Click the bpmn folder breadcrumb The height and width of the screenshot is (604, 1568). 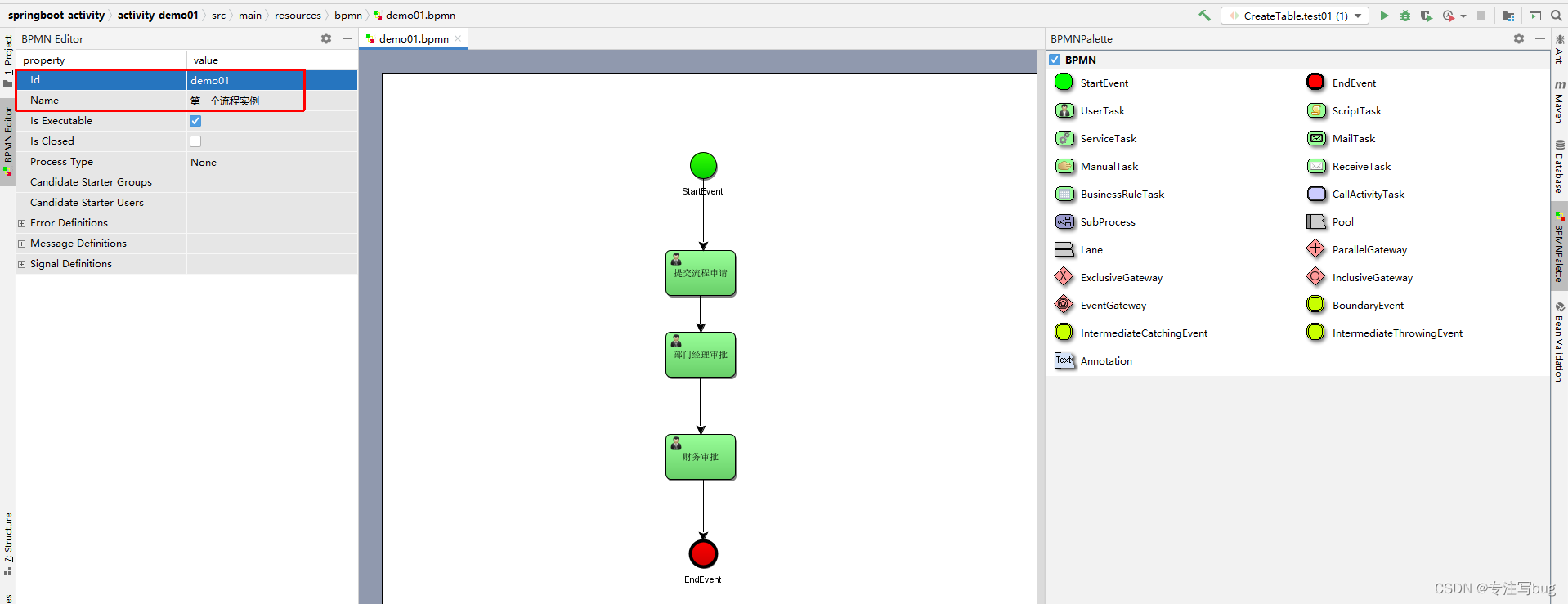point(348,16)
